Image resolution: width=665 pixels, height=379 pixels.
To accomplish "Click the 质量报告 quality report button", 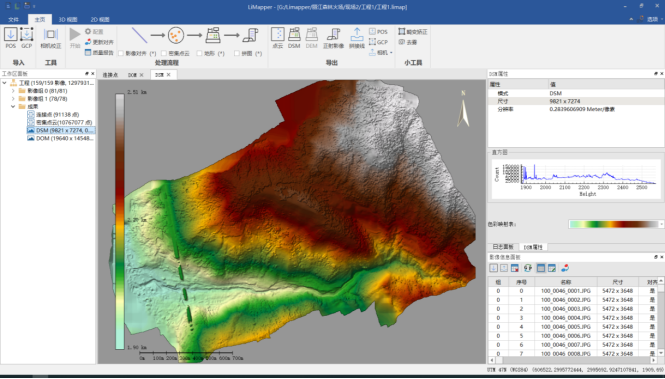I will pyautogui.click(x=99, y=53).
